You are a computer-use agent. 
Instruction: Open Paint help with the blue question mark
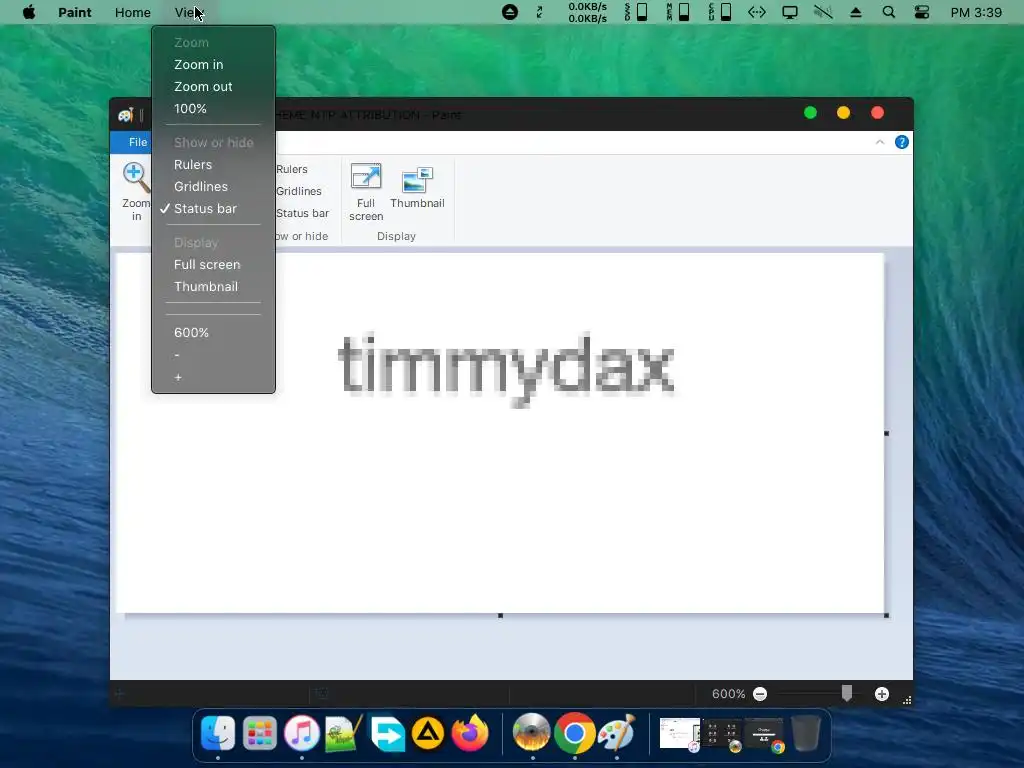(901, 142)
